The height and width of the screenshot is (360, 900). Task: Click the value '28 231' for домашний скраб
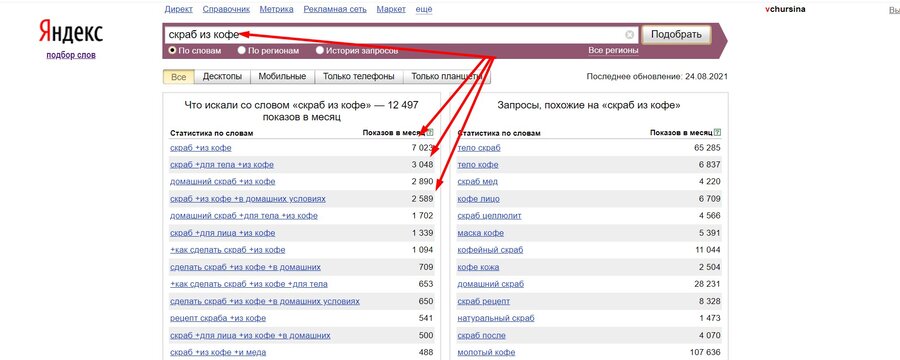point(707,284)
